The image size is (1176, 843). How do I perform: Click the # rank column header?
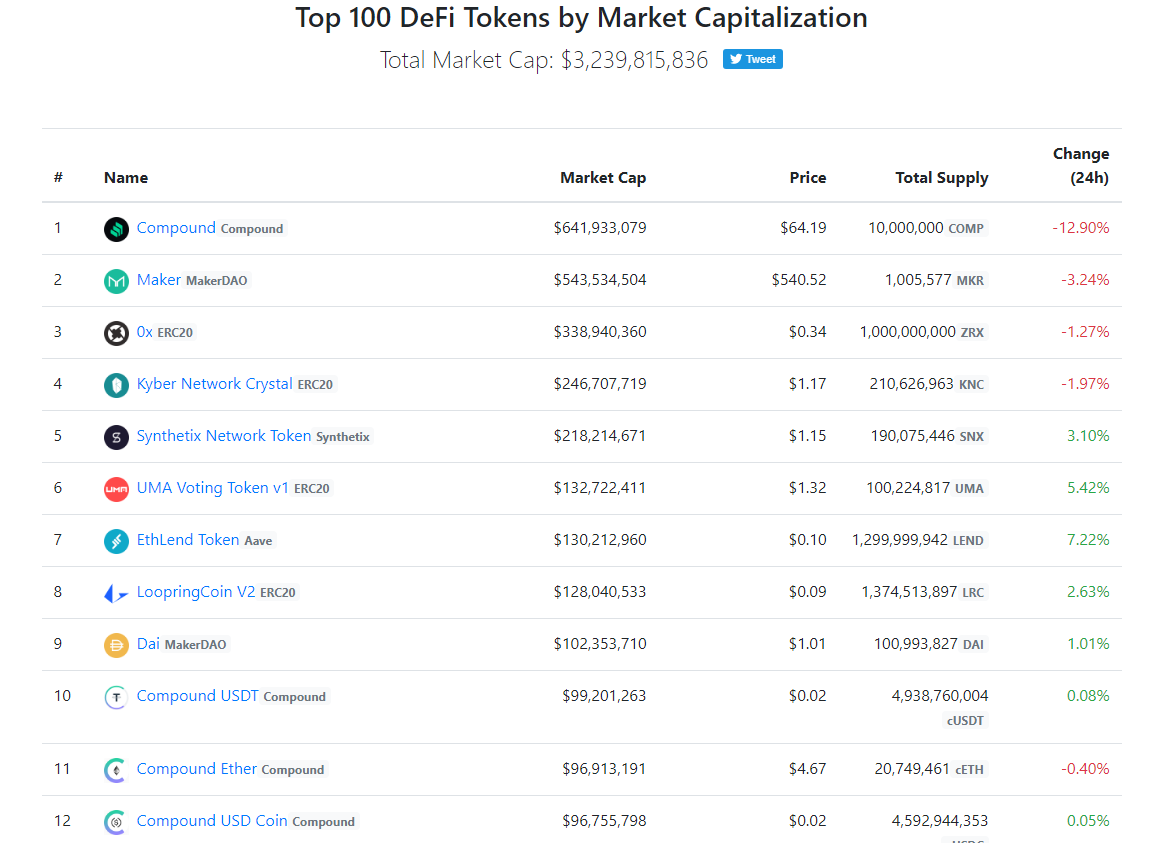click(58, 178)
